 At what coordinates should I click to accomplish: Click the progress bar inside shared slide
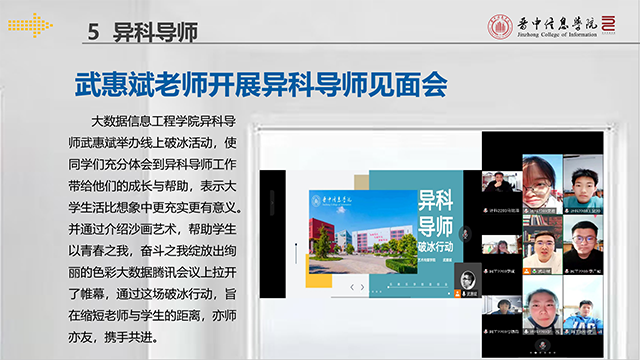[419, 287]
